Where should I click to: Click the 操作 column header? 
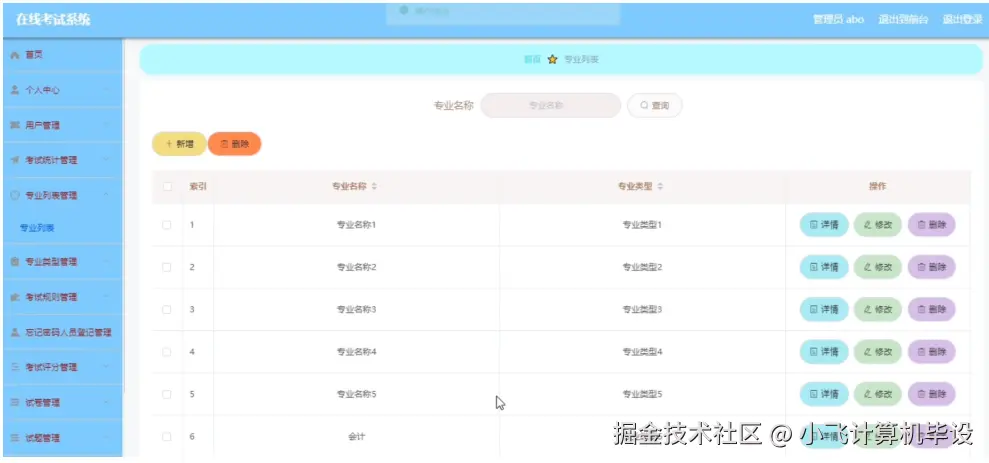click(877, 187)
